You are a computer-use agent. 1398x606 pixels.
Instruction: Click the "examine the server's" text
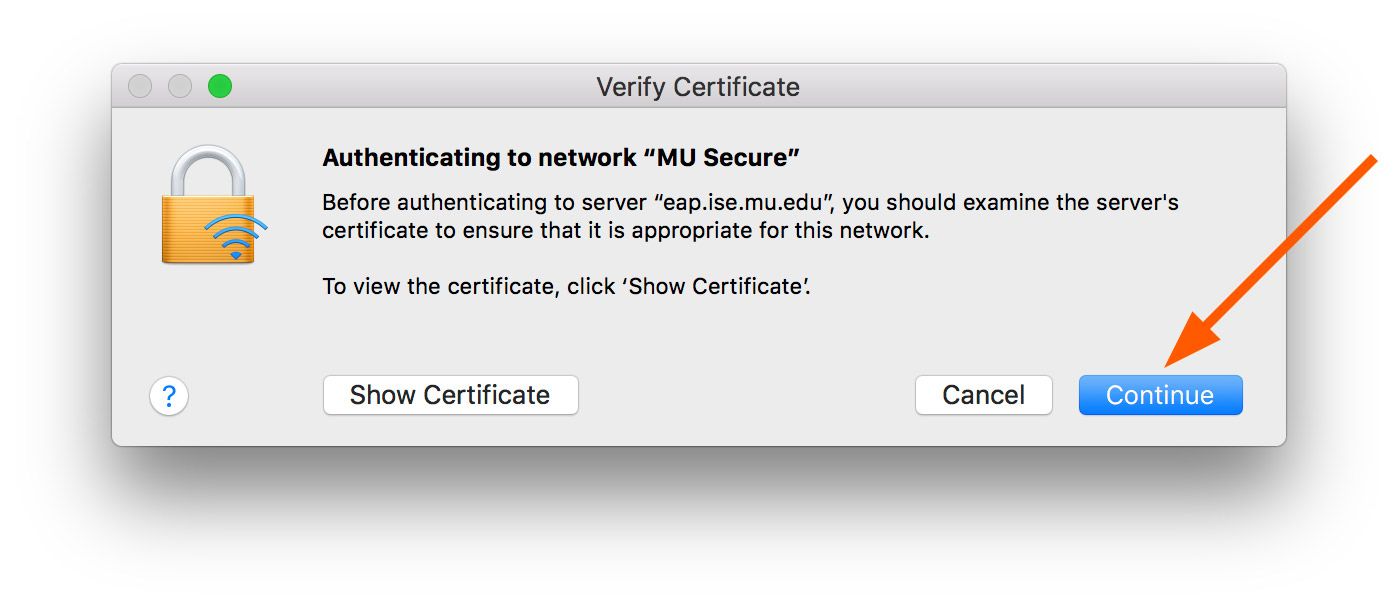1085,203
